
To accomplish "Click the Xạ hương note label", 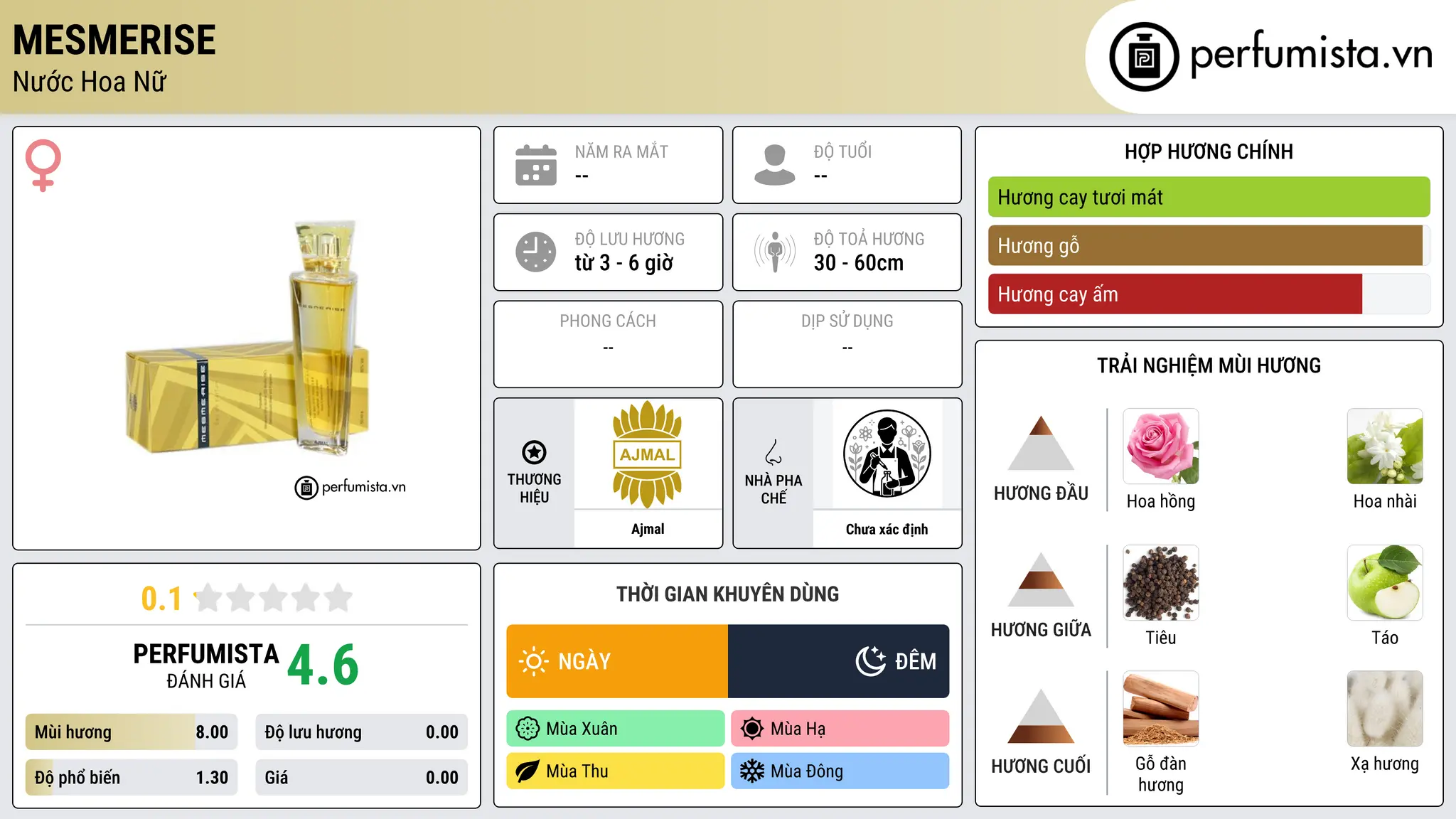I will click(1385, 764).
